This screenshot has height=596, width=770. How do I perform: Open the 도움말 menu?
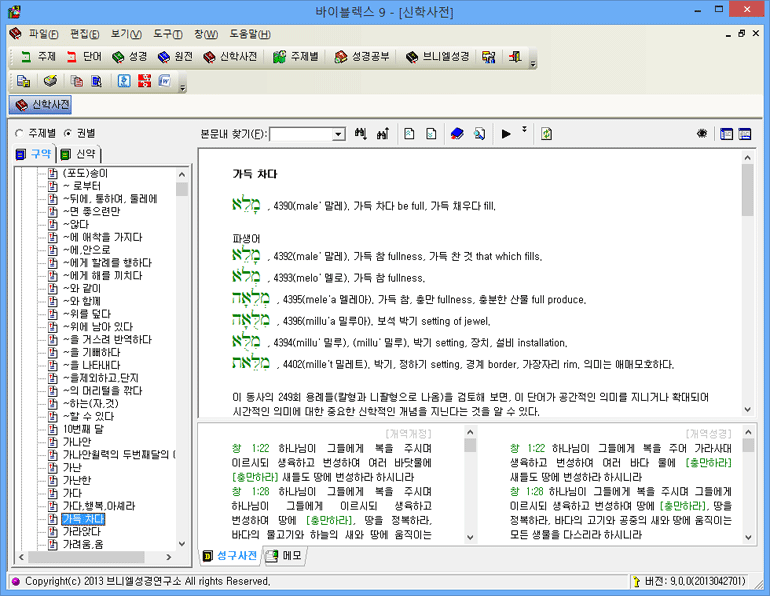[250, 34]
